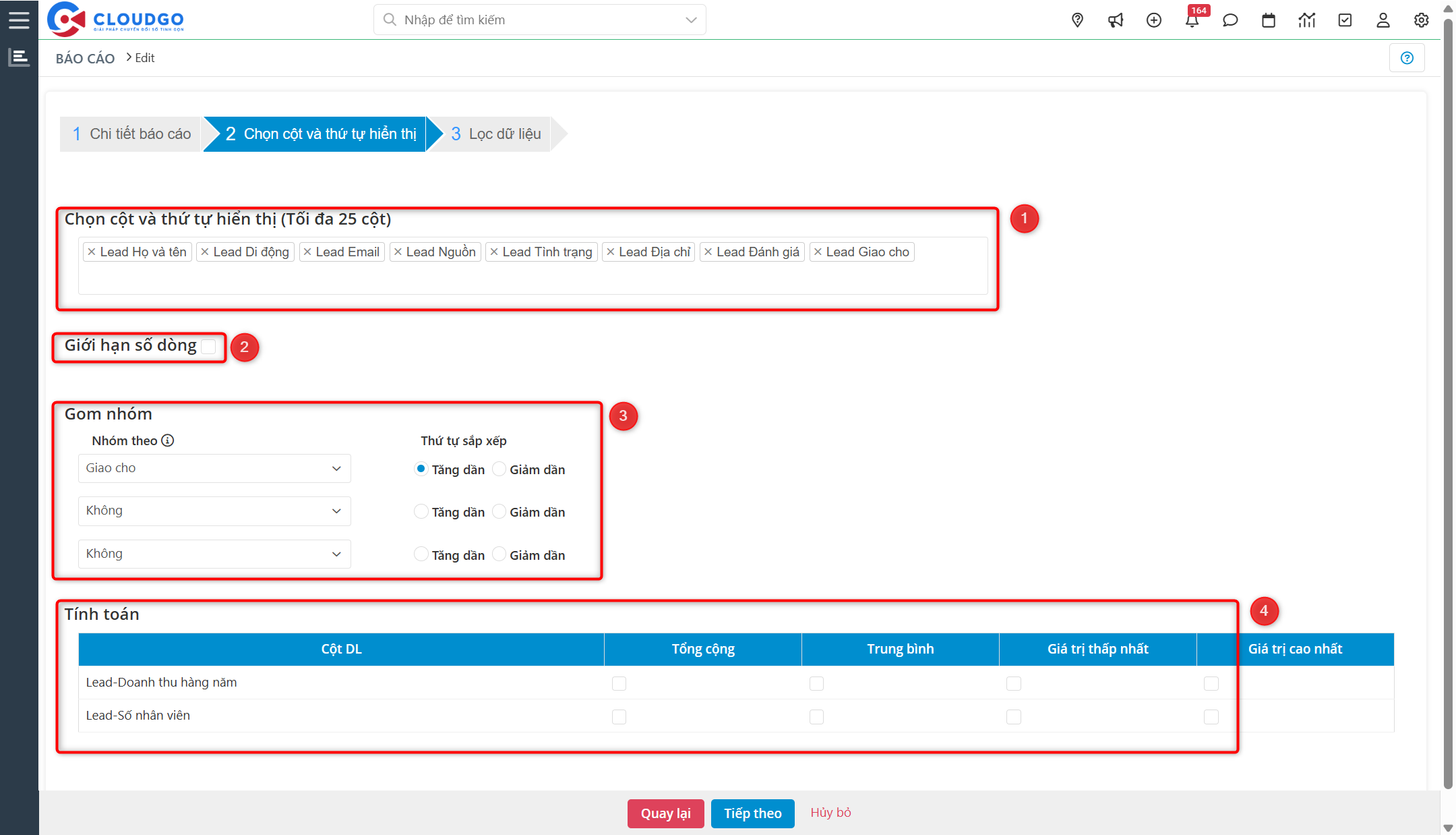Click the Quay lại button
The image size is (1456, 835).
pyautogui.click(x=666, y=813)
